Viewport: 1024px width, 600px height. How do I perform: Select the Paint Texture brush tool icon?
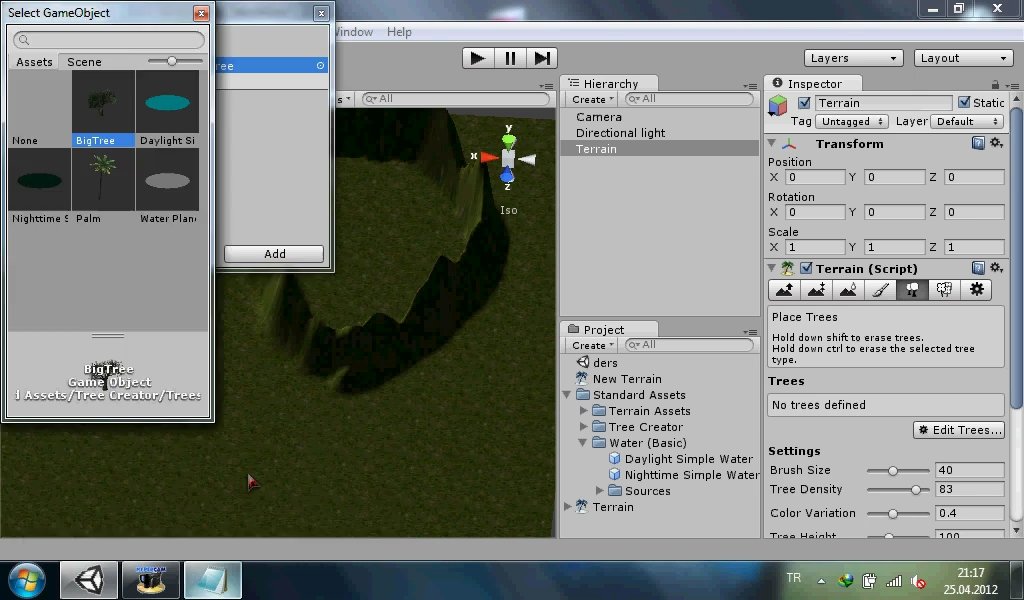click(x=880, y=290)
